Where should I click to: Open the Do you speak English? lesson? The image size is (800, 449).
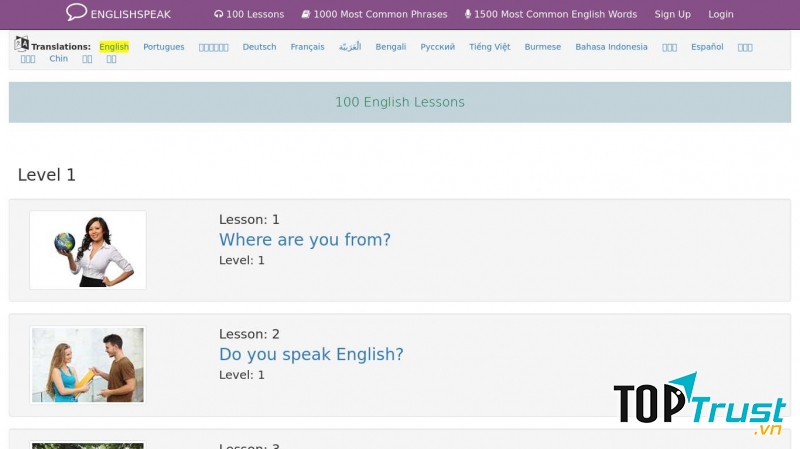click(x=311, y=354)
